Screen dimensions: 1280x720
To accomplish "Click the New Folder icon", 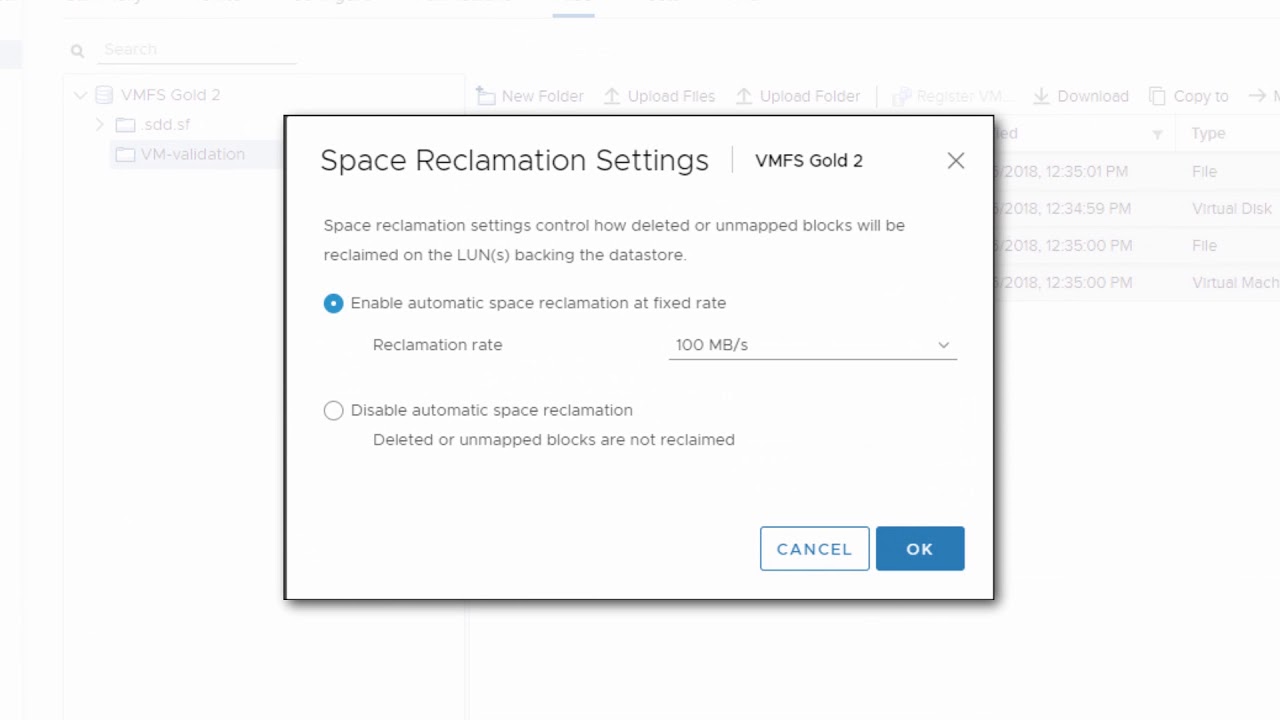I will click(486, 96).
